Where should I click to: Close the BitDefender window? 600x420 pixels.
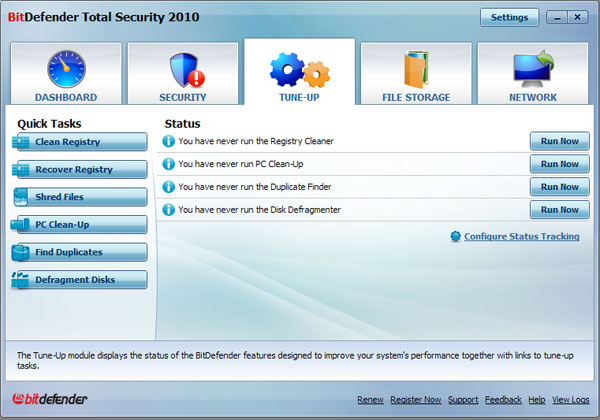pyautogui.click(x=577, y=17)
